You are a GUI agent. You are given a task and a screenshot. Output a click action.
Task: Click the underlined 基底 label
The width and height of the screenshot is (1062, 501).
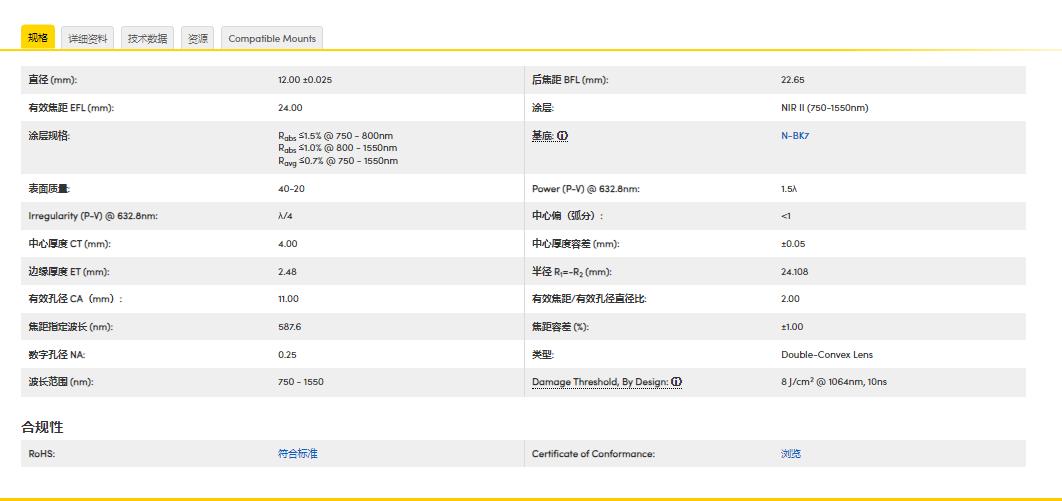click(x=542, y=136)
